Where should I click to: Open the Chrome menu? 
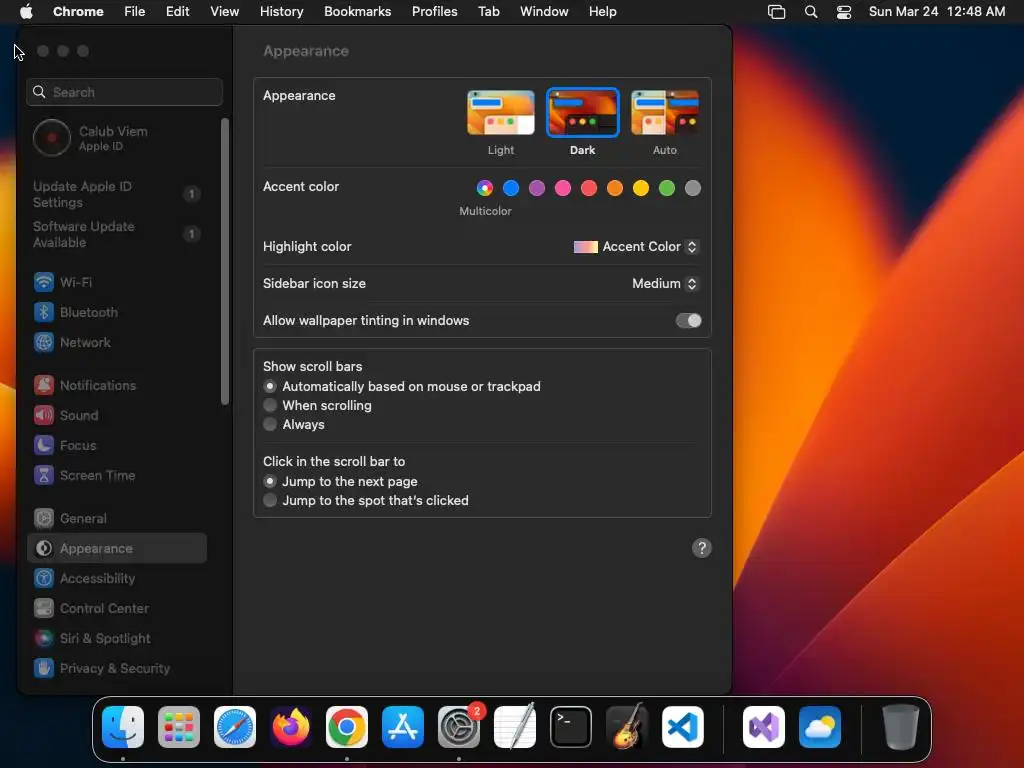[x=78, y=12]
